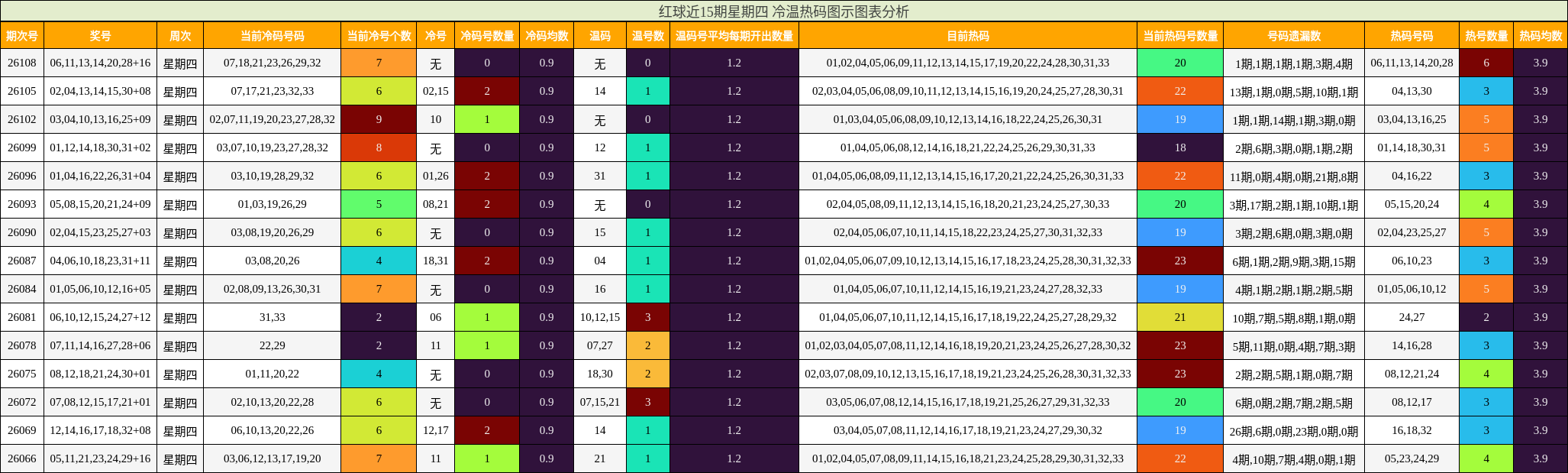Select warm code cell 07,15,21
Screen dimensions: 1568x473
point(600,402)
